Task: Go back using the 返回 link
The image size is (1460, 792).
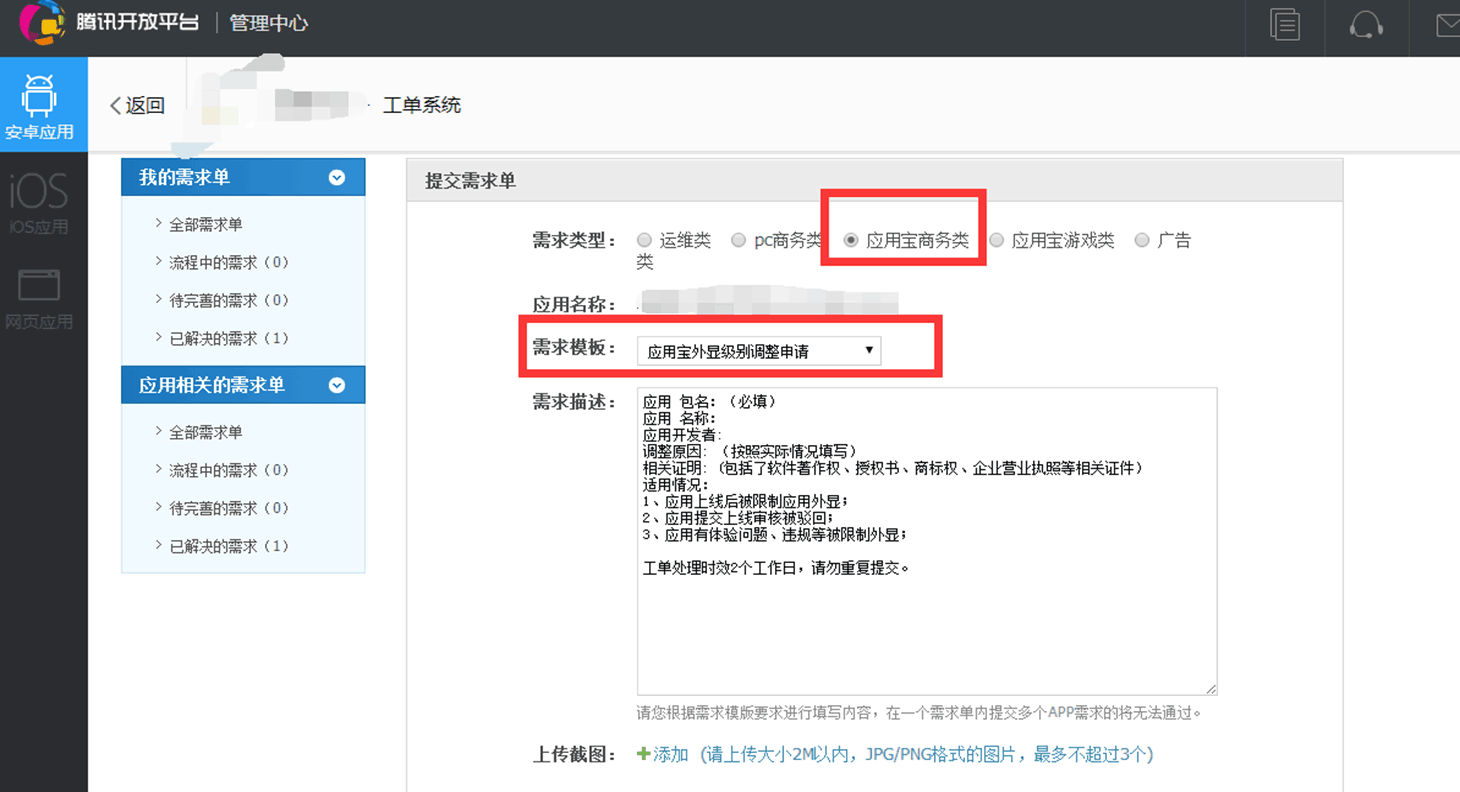Action: pyautogui.click(x=137, y=105)
